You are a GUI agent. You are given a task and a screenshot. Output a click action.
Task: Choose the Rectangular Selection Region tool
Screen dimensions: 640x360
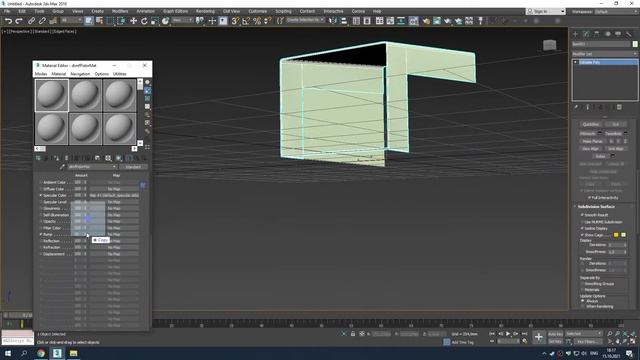(x=110, y=20)
